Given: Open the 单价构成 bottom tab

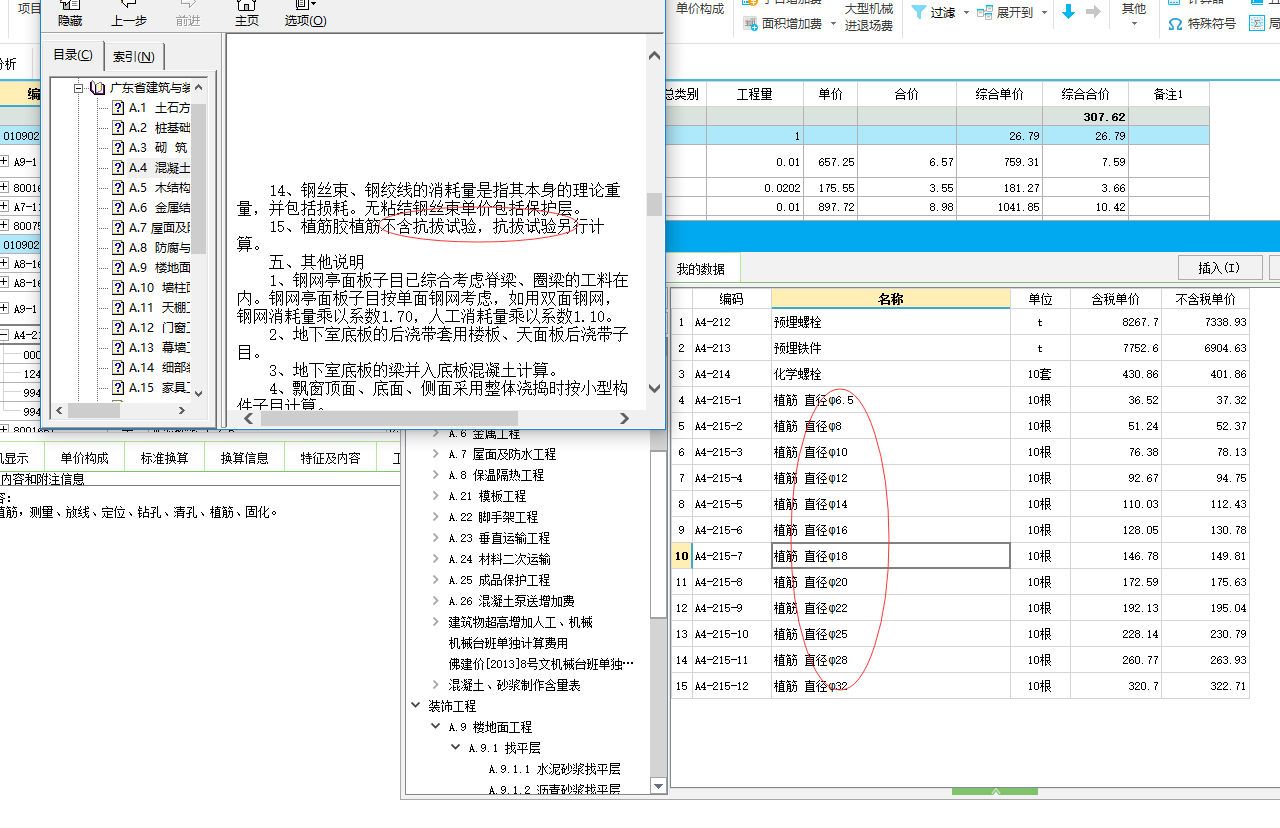Looking at the screenshot, I should click(x=85, y=458).
